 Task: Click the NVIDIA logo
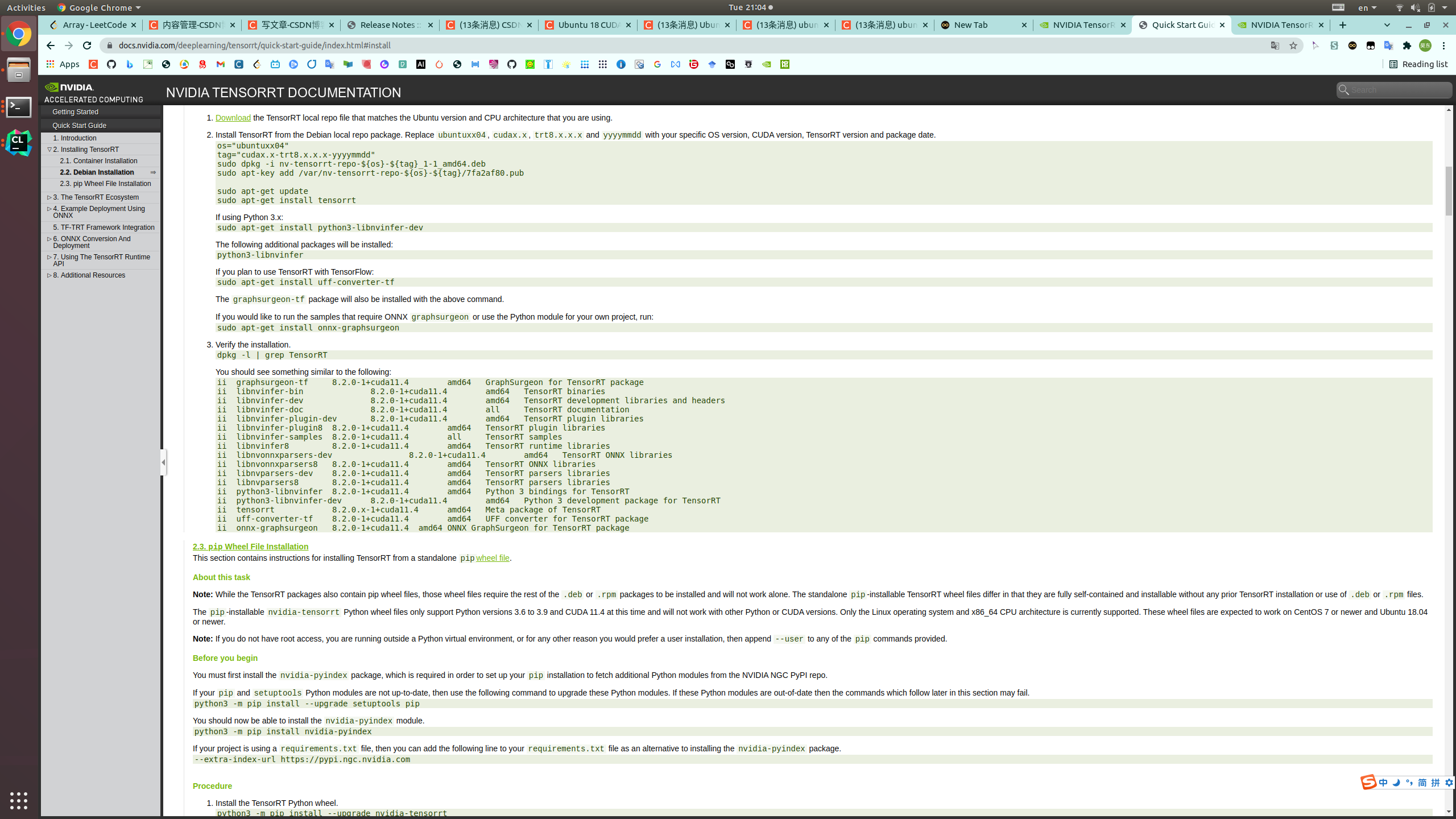[69, 87]
